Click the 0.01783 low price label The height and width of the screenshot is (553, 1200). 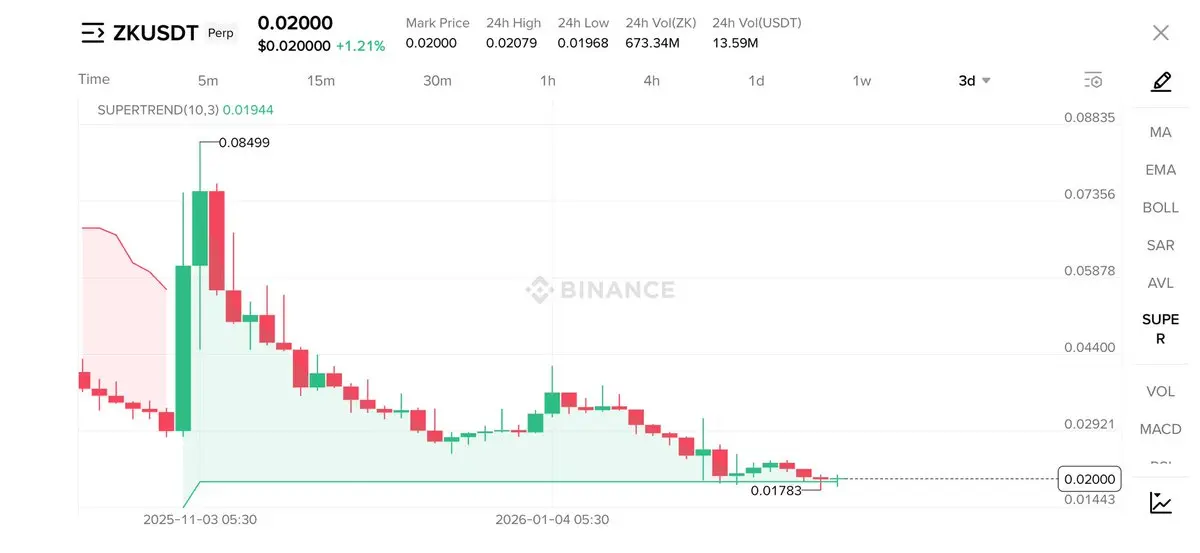[776, 490]
